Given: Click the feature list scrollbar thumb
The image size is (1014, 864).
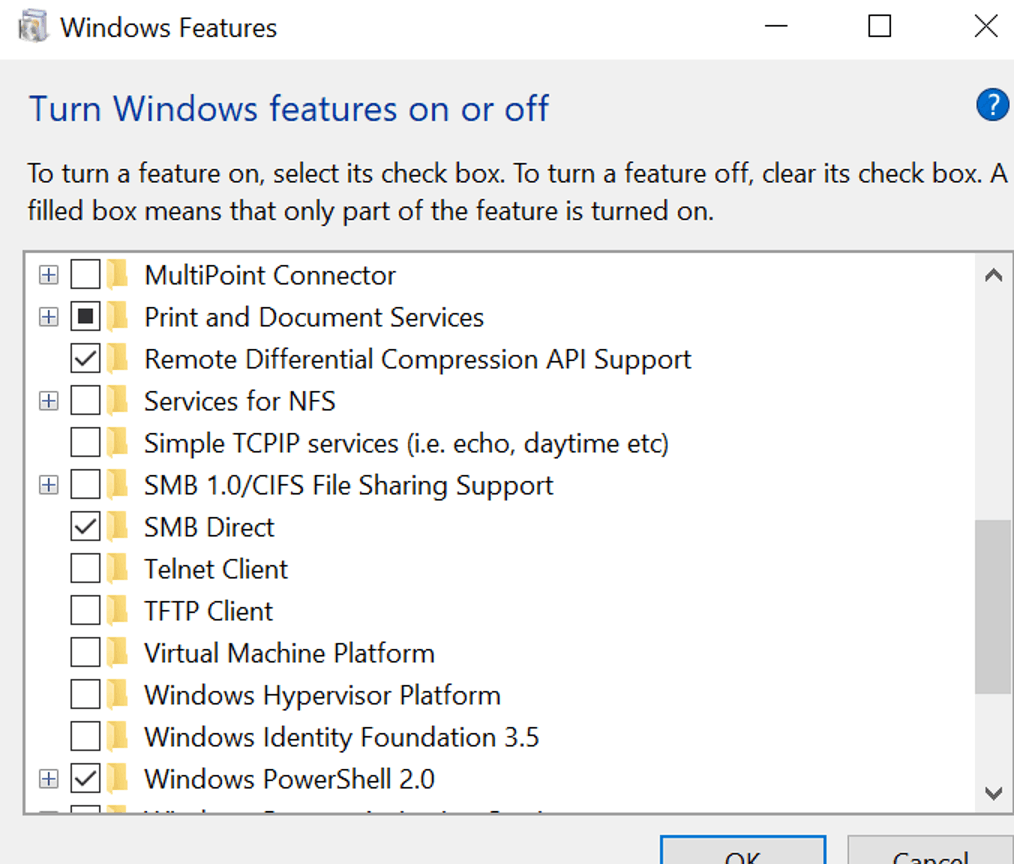Looking at the screenshot, I should pyautogui.click(x=993, y=607).
